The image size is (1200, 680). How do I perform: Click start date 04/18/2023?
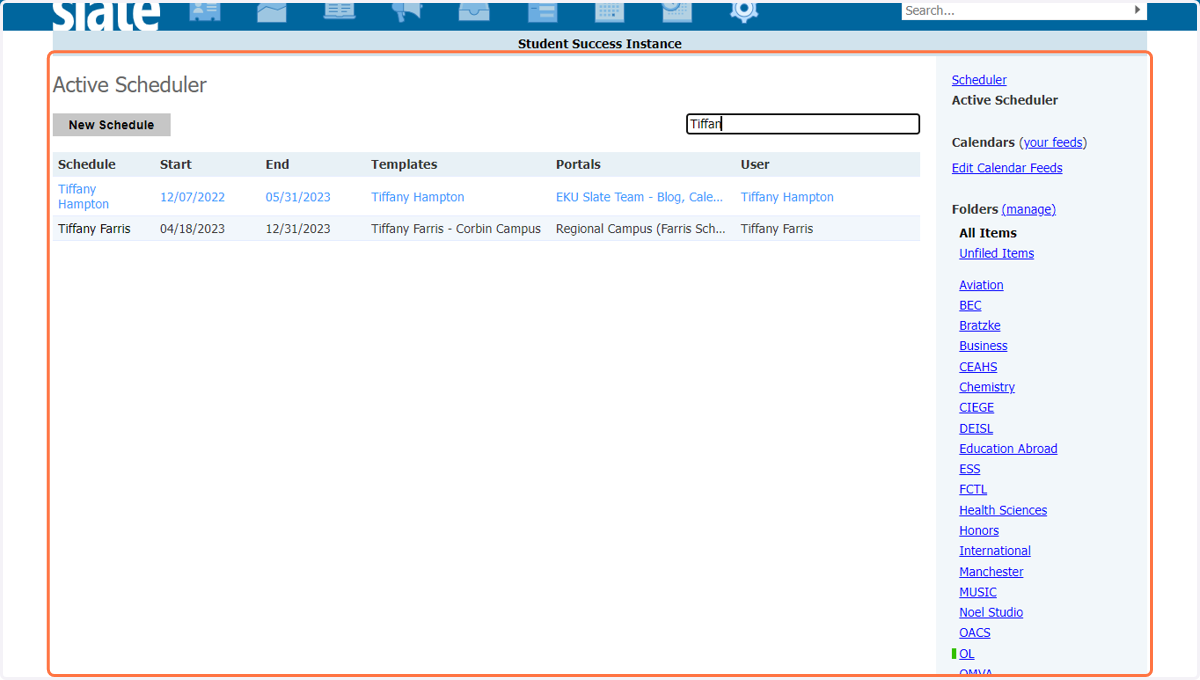(x=192, y=229)
